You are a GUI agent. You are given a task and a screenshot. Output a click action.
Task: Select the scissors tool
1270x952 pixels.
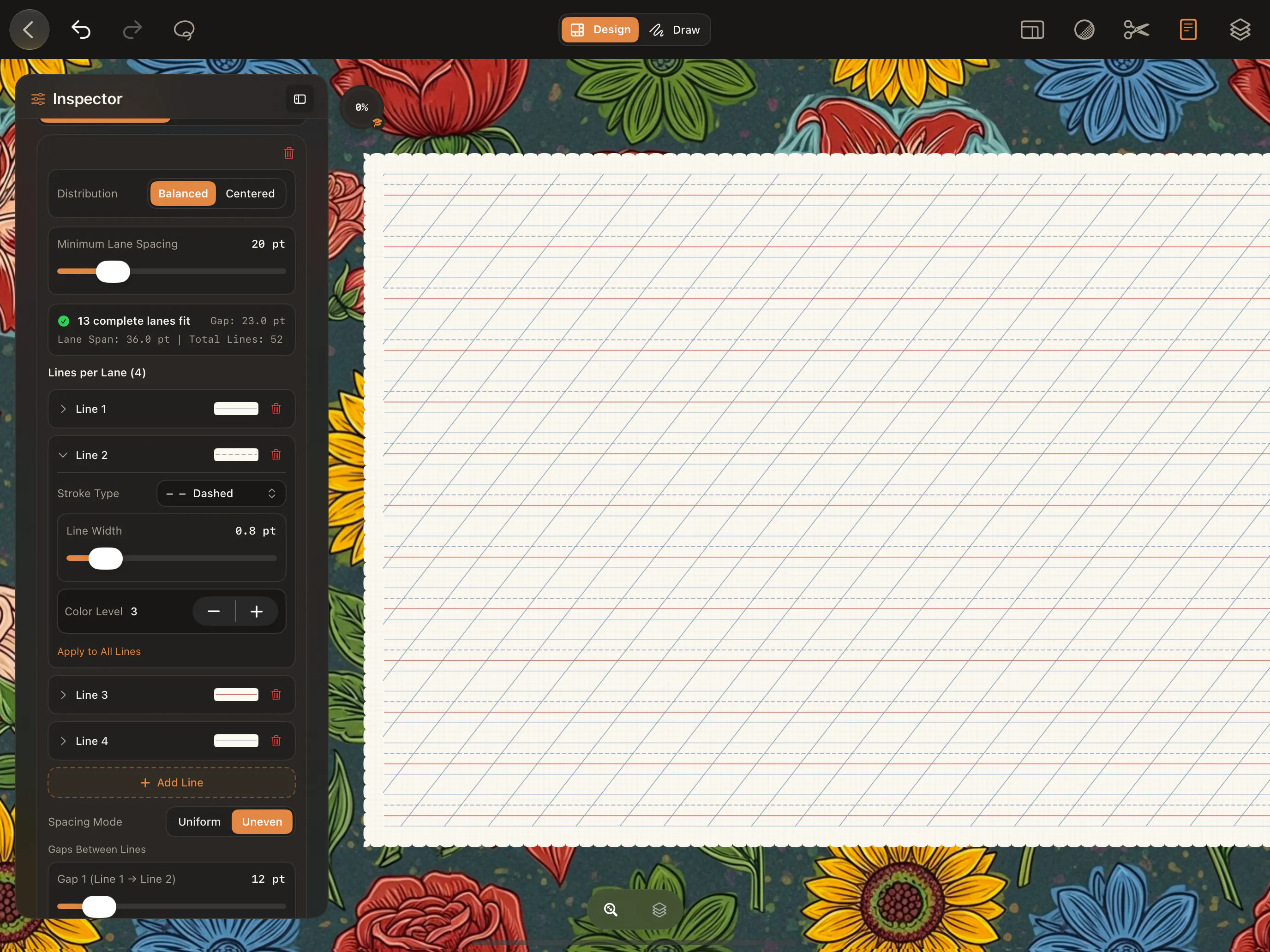1136,30
